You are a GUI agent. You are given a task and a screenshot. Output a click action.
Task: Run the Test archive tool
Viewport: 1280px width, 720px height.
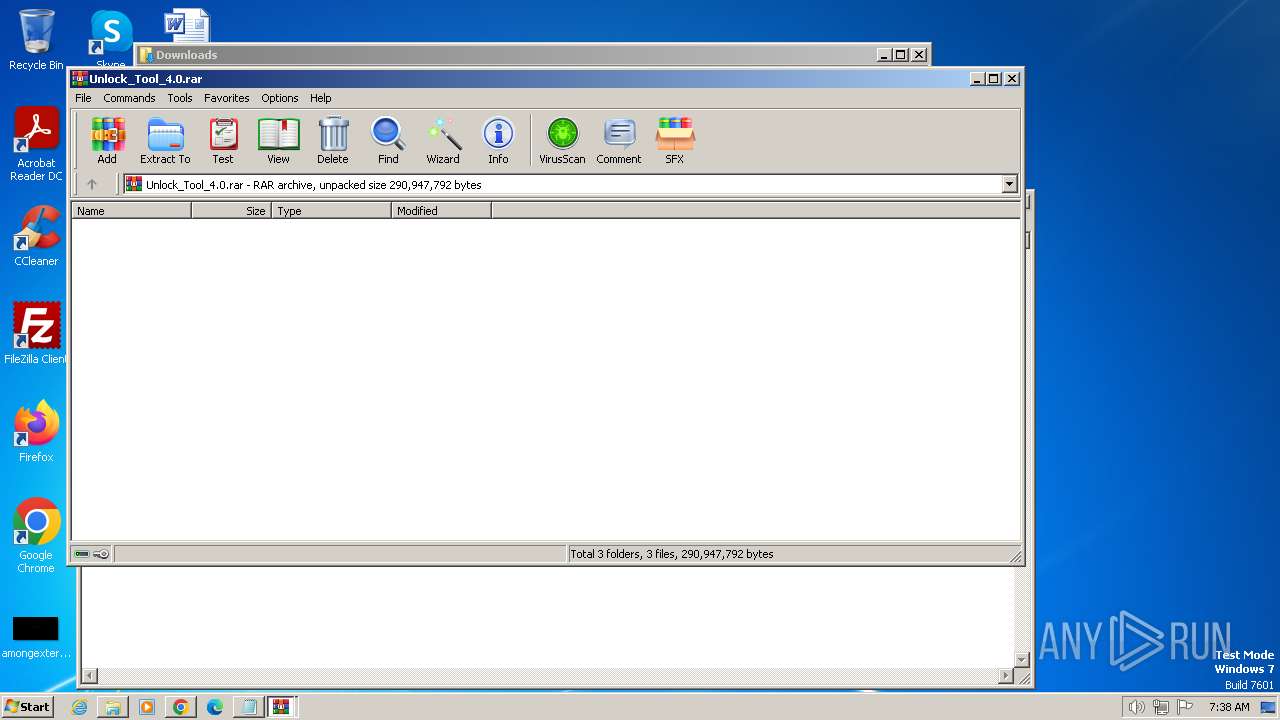223,140
